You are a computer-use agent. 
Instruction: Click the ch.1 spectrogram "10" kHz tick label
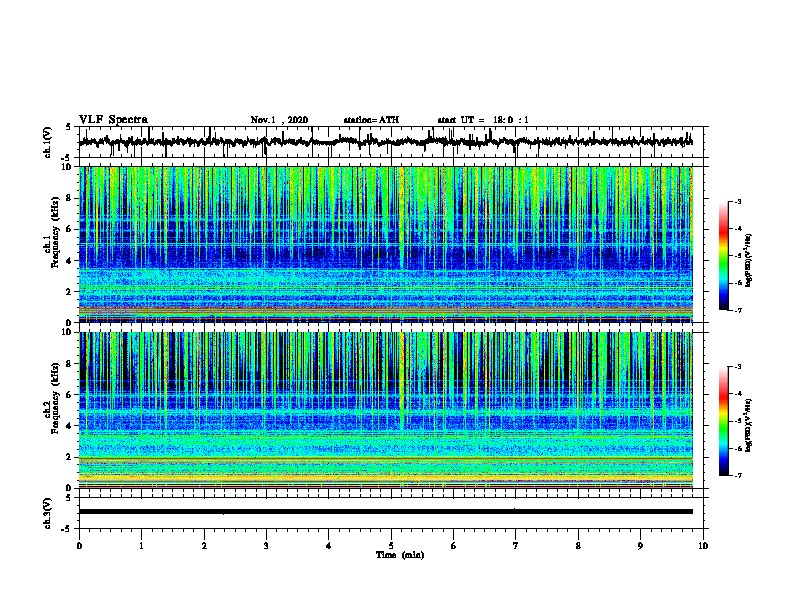click(66, 167)
